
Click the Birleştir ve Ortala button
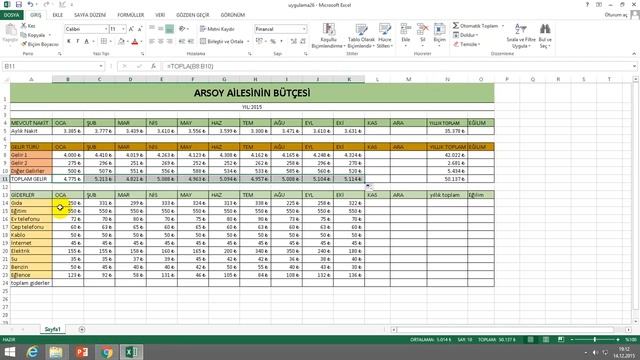[222, 42]
